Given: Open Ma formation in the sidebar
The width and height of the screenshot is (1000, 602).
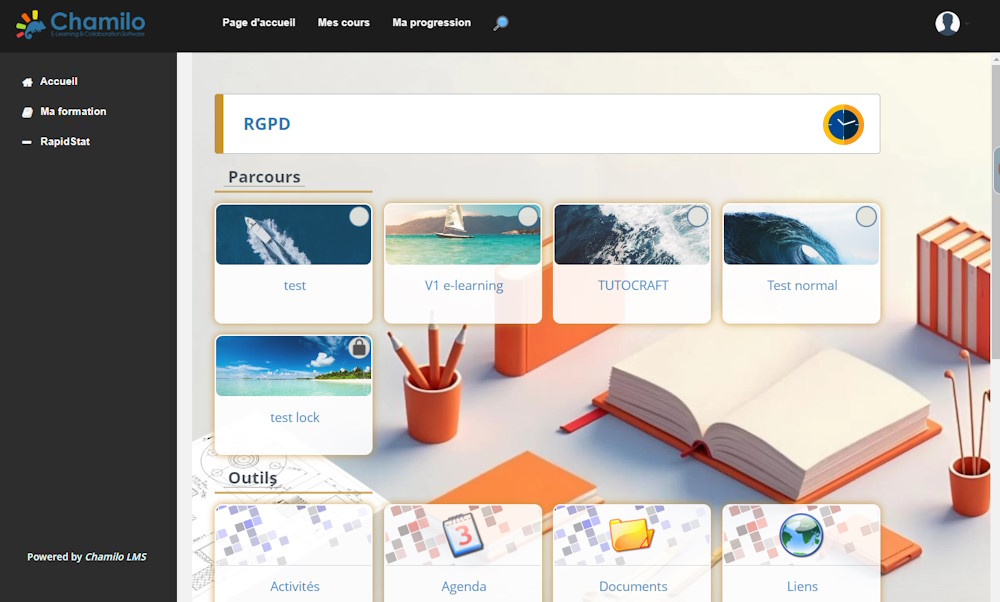Looking at the screenshot, I should pos(73,112).
